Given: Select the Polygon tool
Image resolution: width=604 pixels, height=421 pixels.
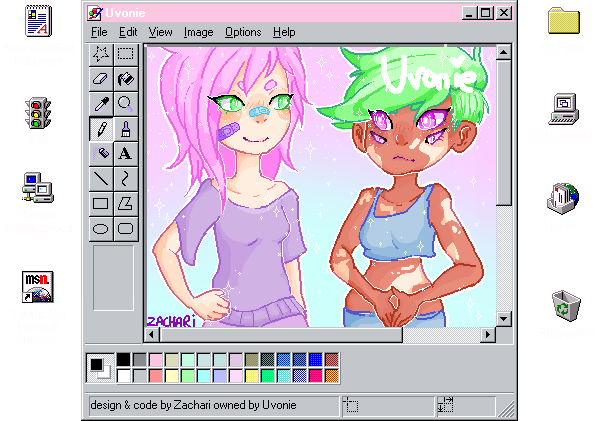Looking at the screenshot, I should point(126,204).
